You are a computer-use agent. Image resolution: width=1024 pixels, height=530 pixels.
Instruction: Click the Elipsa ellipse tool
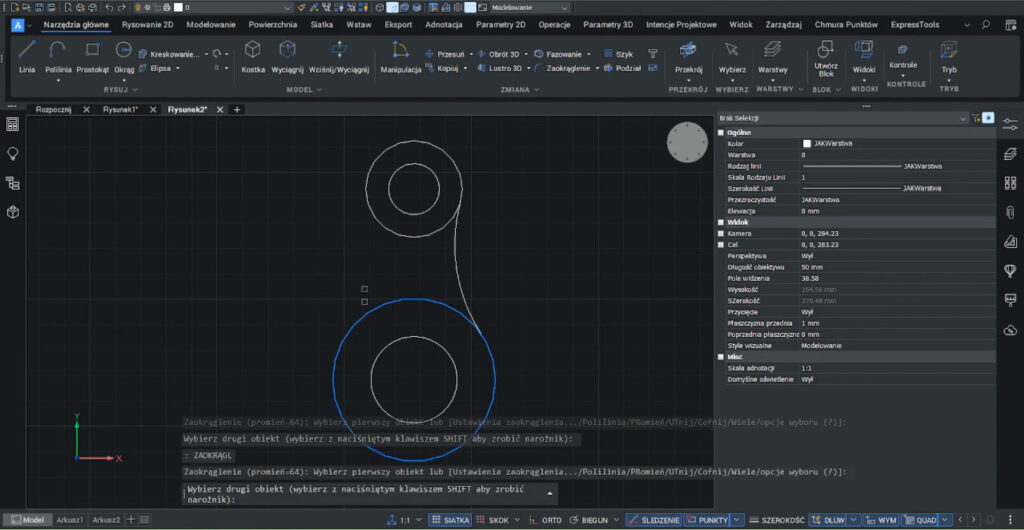click(x=155, y=68)
